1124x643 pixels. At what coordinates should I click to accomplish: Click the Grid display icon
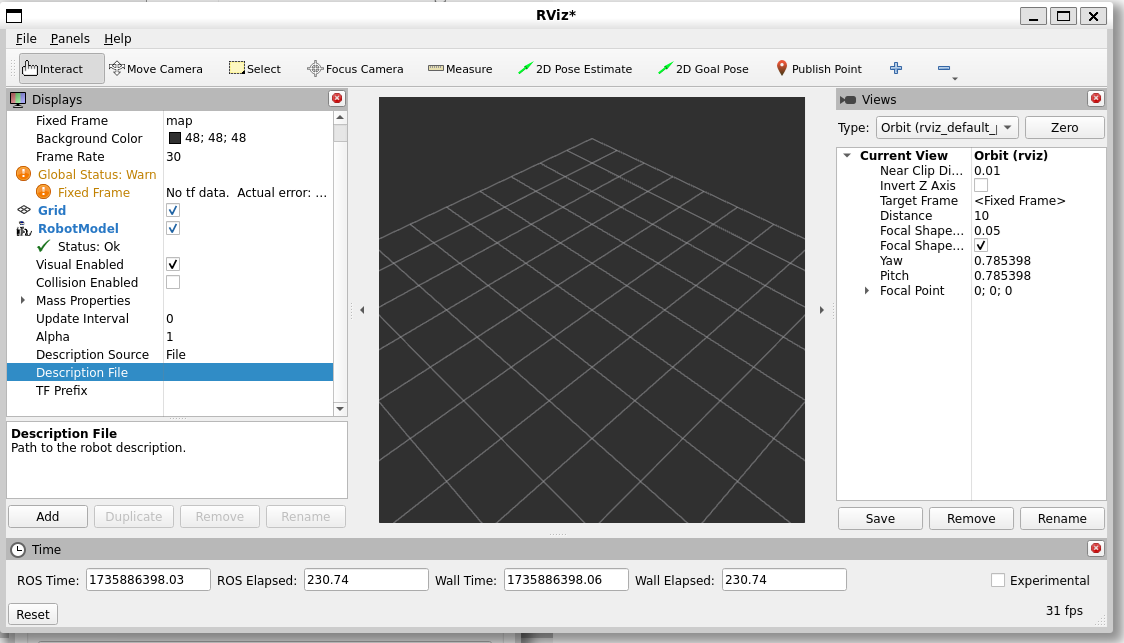[24, 210]
